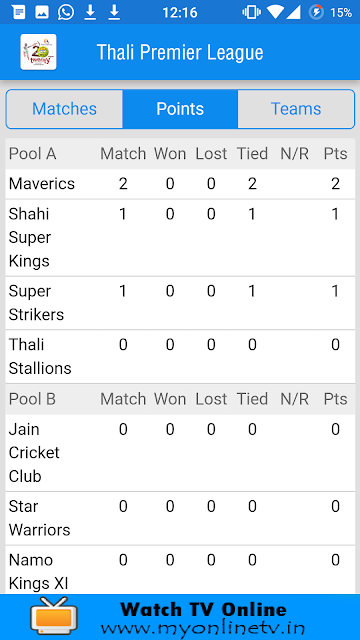The height and width of the screenshot is (640, 360).
Task: Tap the first download notification icon
Action: tap(90, 12)
